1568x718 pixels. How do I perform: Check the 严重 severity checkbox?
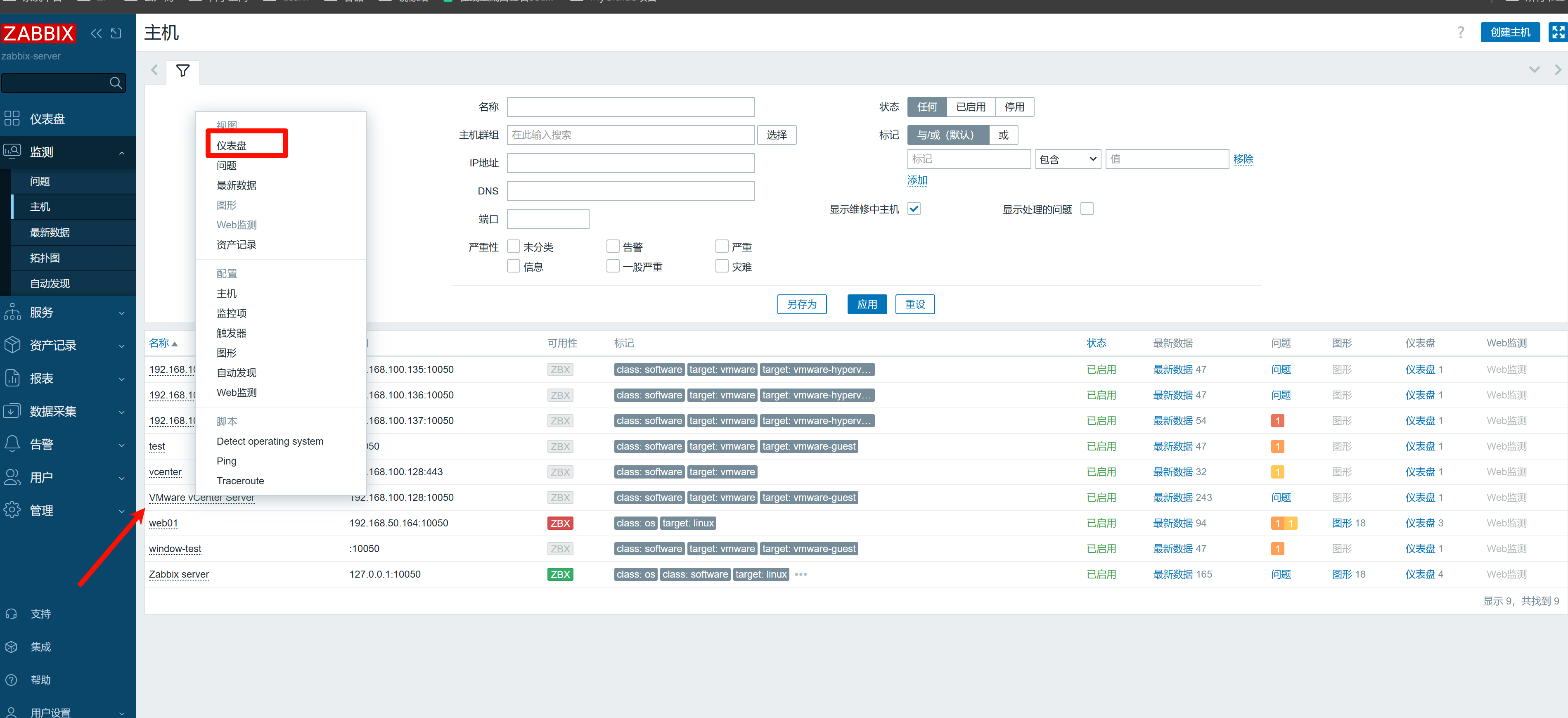pos(721,246)
